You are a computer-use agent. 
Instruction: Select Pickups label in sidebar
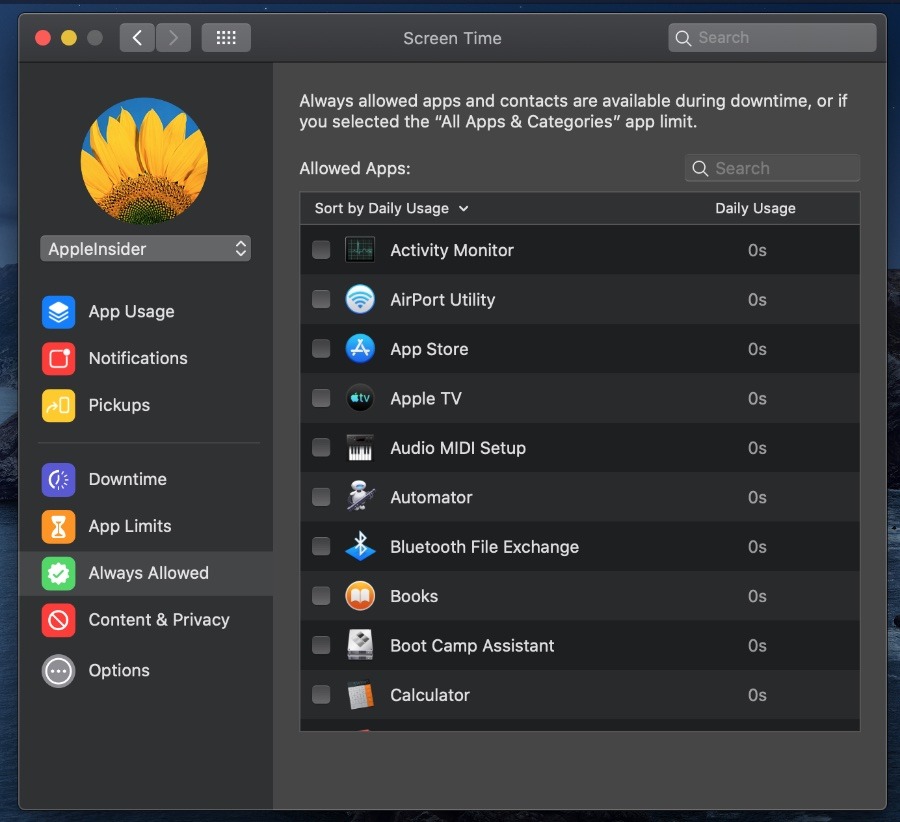[x=119, y=405]
